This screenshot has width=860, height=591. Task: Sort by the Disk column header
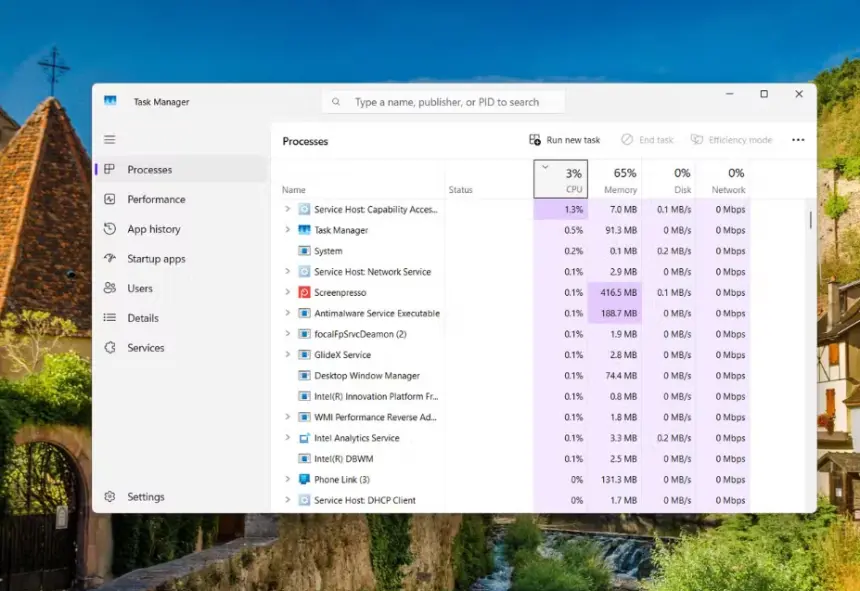(x=669, y=179)
